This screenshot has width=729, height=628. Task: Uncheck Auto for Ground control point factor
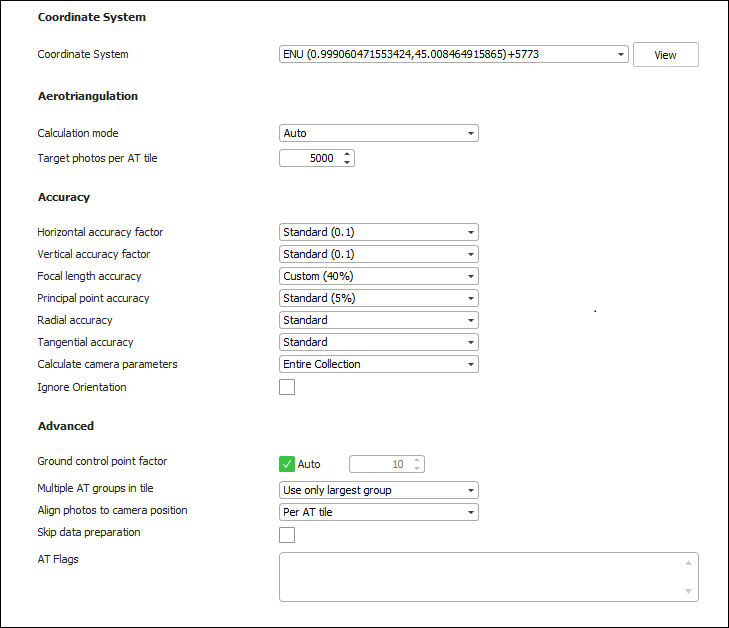[287, 464]
